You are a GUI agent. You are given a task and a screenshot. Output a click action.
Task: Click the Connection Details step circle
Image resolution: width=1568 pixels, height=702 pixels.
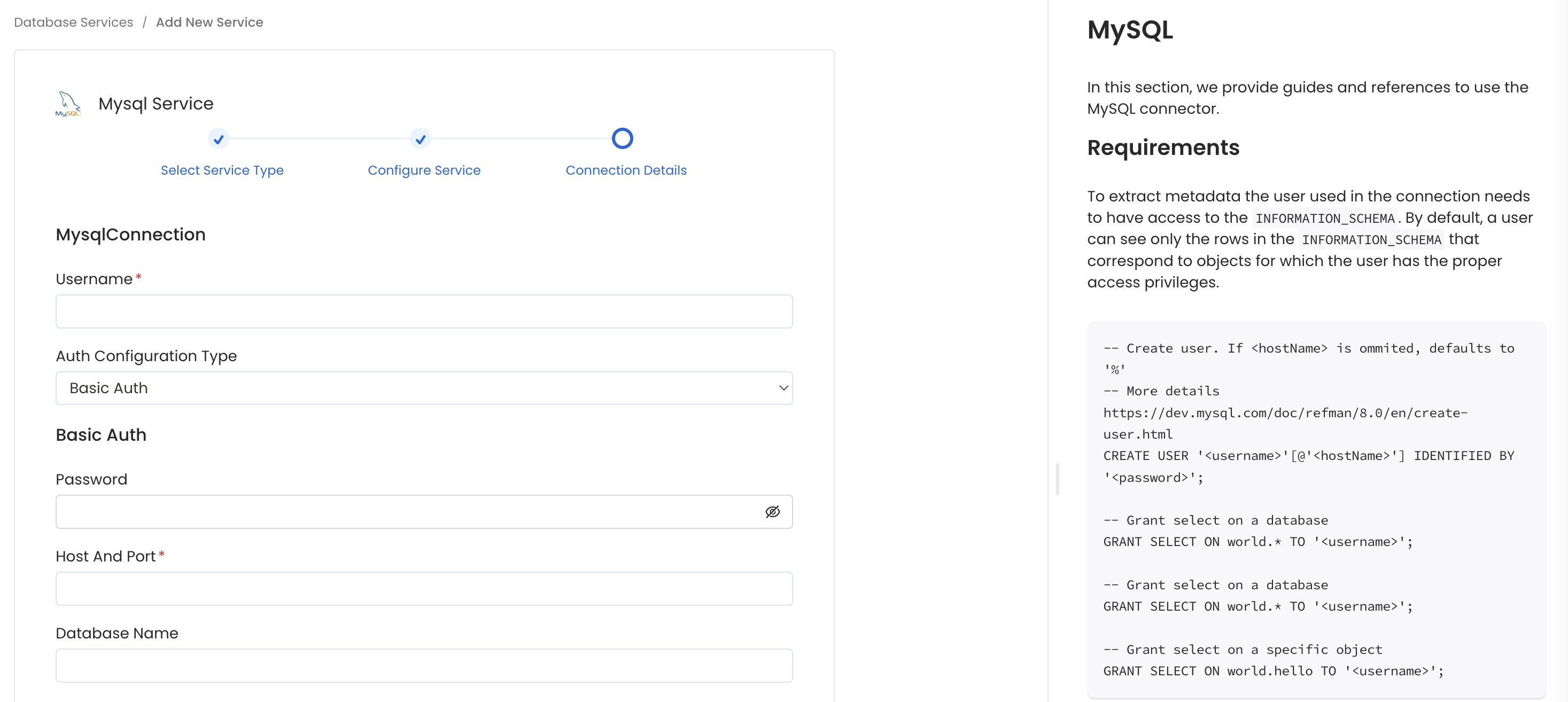(622, 139)
